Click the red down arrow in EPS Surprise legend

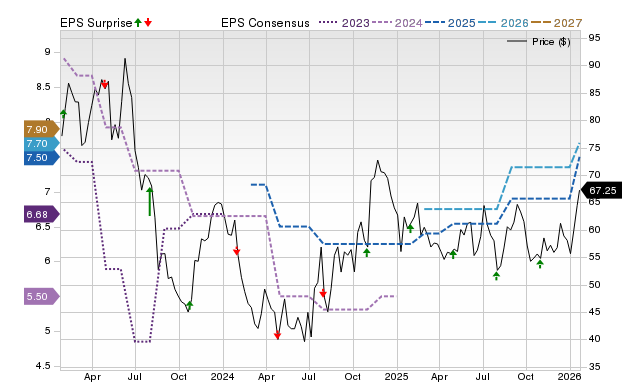[x=148, y=22]
